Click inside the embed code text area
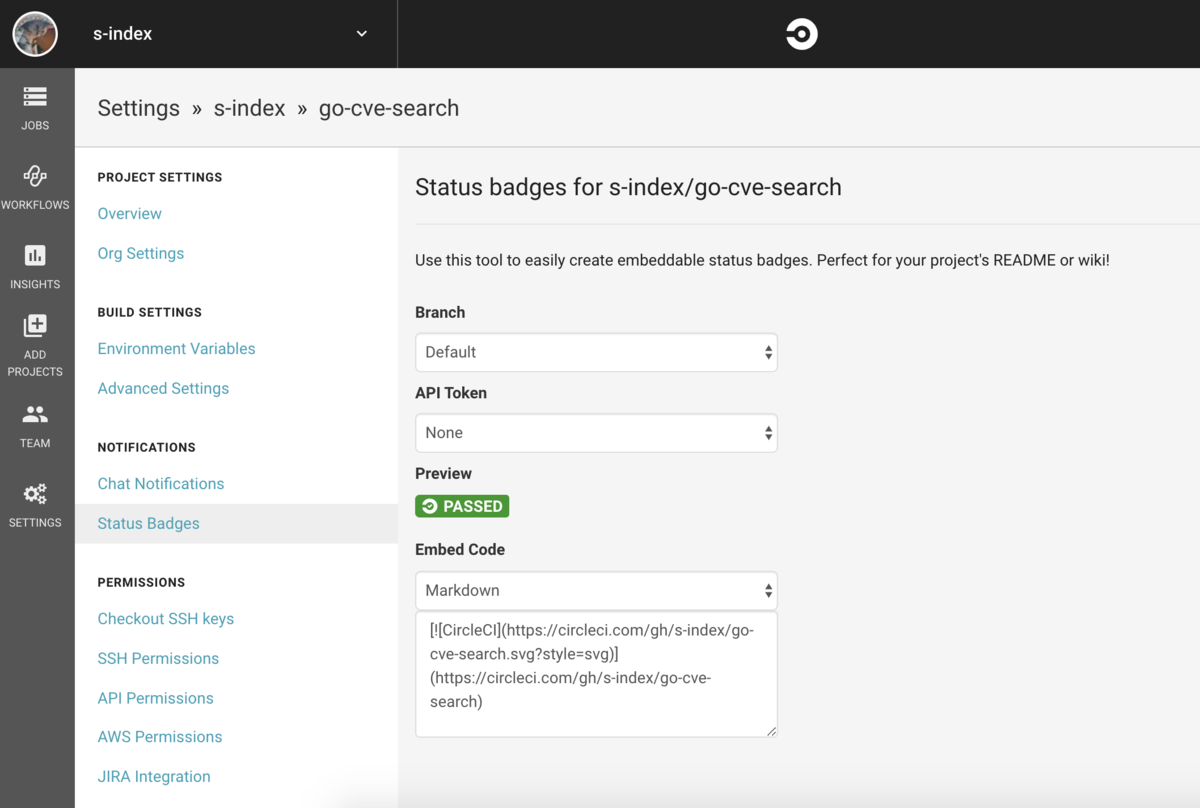Viewport: 1200px width, 808px height. click(x=596, y=674)
